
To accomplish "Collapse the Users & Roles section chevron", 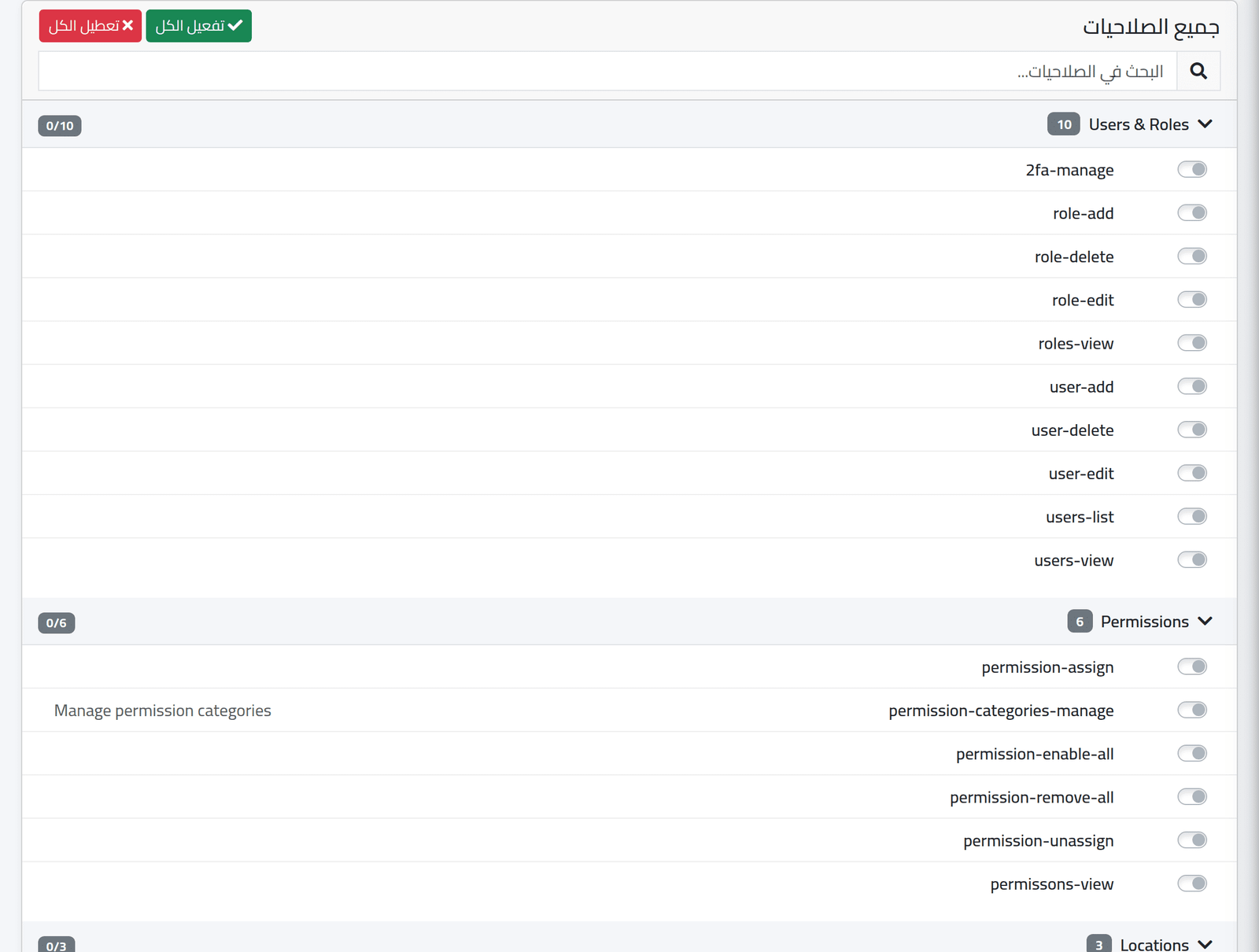I will (x=1205, y=124).
